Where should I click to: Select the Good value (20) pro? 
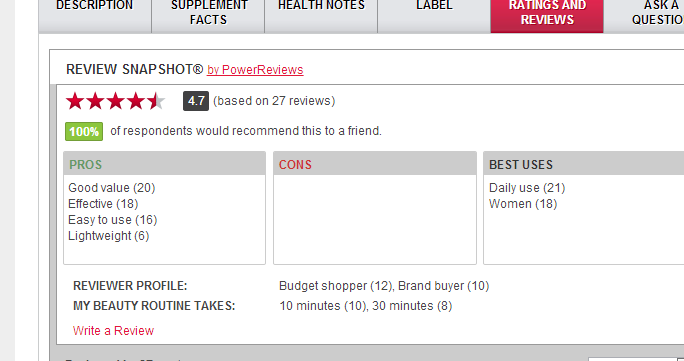click(x=112, y=188)
